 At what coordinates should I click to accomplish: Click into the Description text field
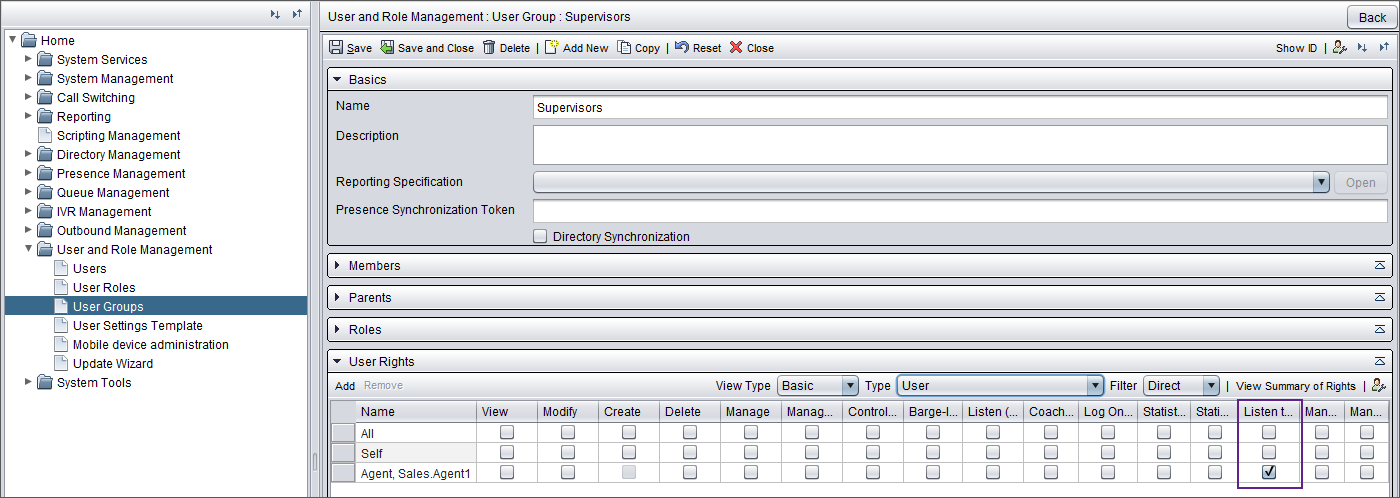click(959, 144)
